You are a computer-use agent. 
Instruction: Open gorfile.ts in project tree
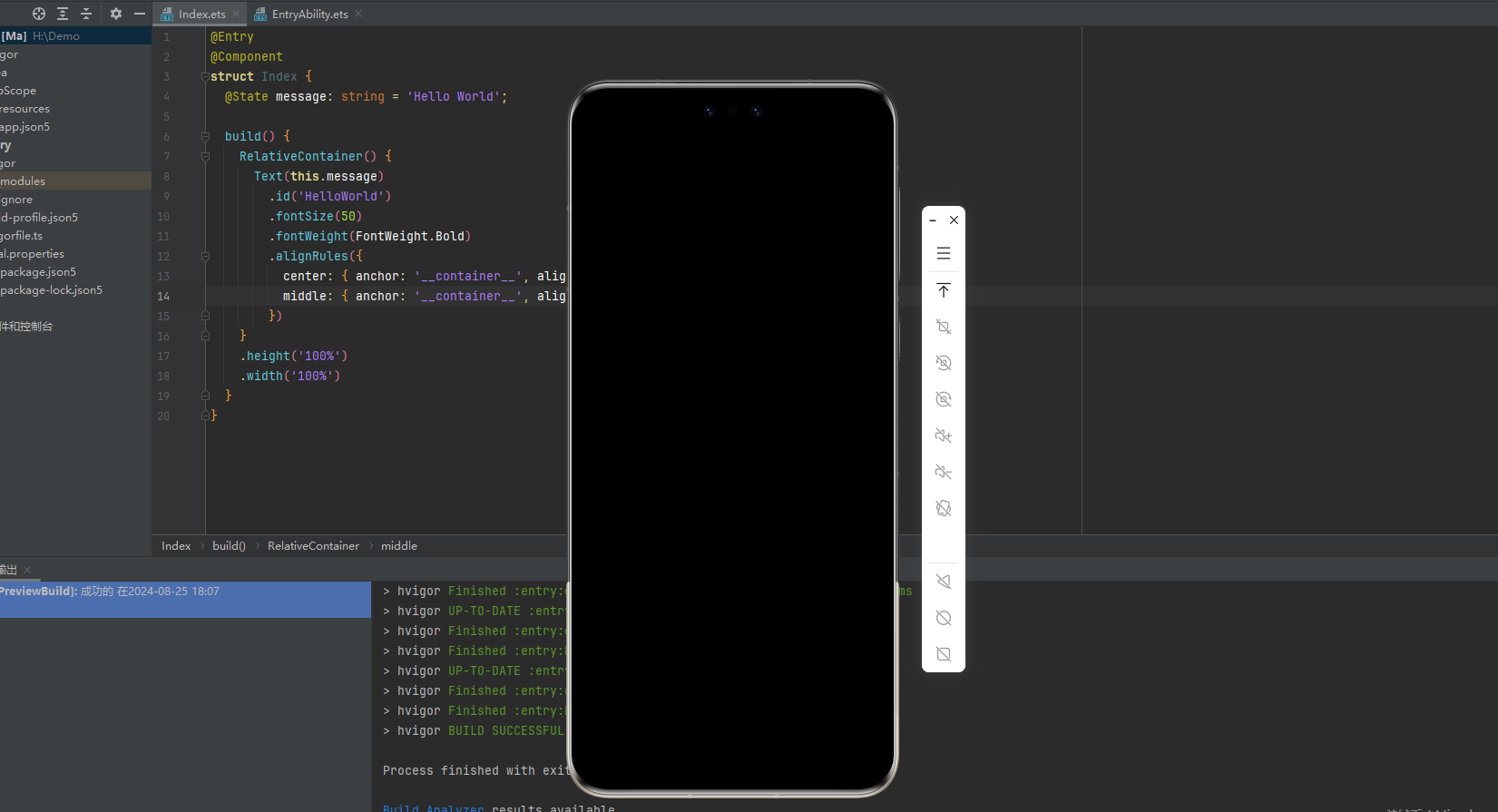(75, 236)
